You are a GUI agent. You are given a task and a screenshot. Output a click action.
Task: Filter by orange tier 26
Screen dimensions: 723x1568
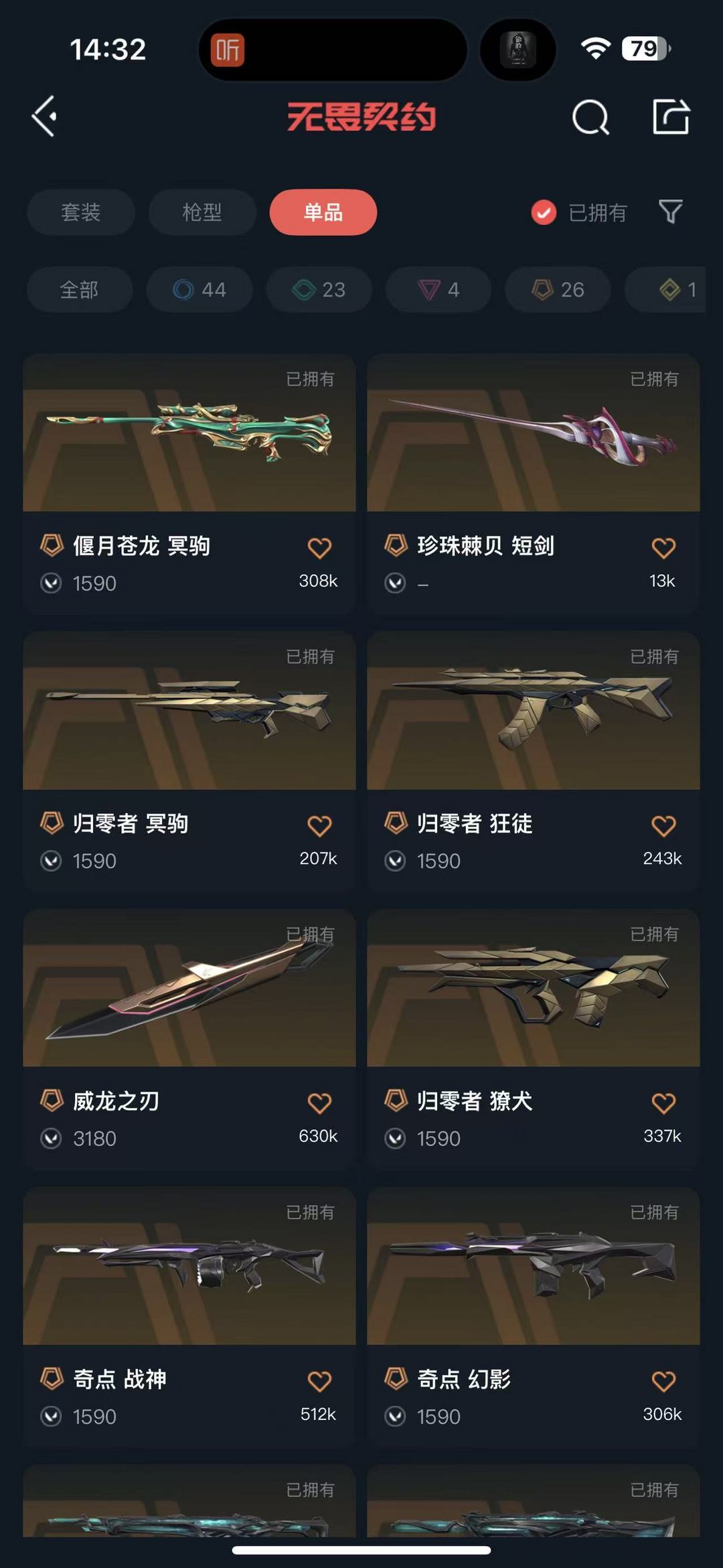[558, 289]
